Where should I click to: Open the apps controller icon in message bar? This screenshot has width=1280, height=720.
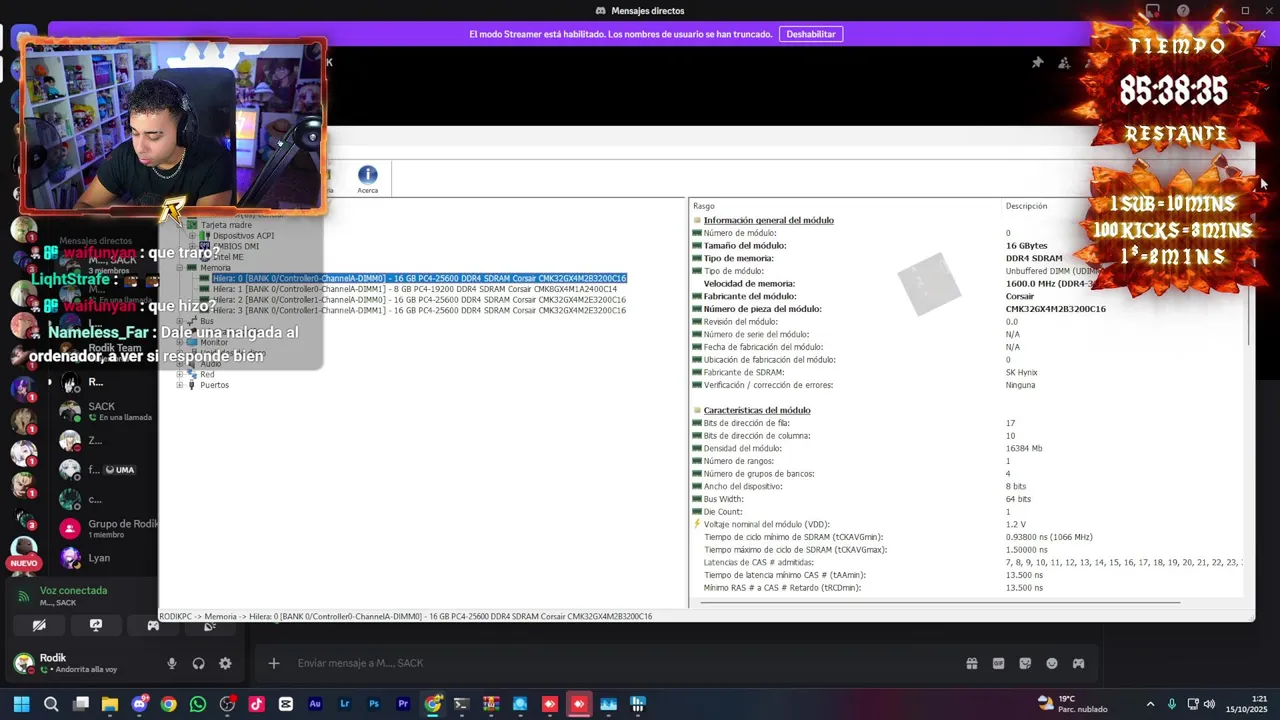1078,663
